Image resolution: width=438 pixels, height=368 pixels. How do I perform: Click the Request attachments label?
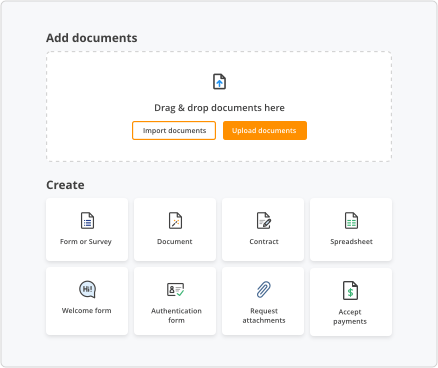click(264, 315)
